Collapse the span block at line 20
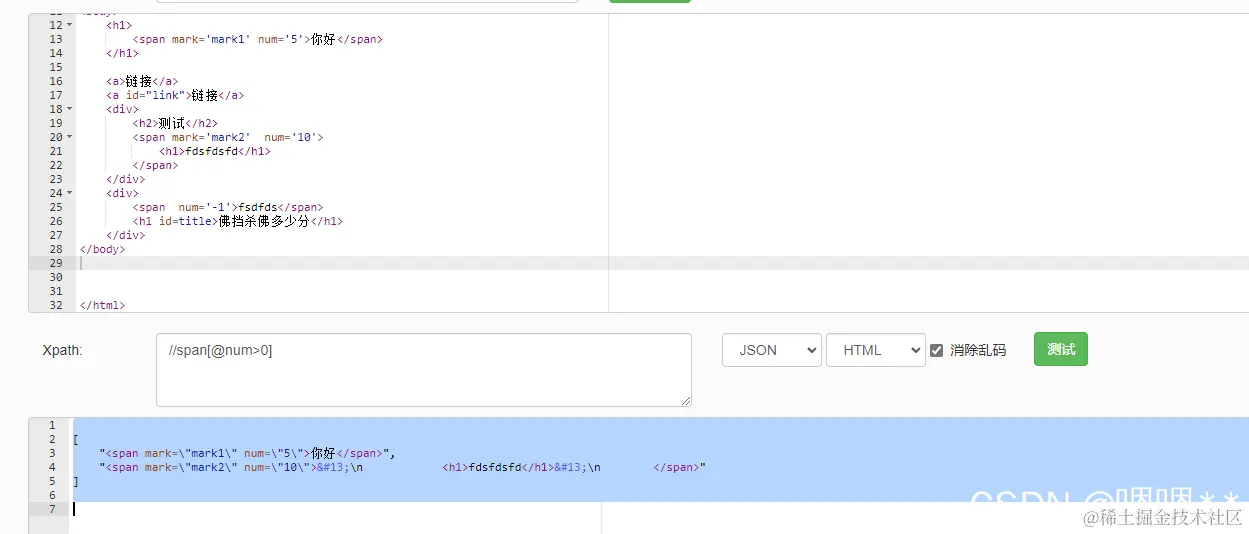The height and width of the screenshot is (534, 1249). click(69, 137)
